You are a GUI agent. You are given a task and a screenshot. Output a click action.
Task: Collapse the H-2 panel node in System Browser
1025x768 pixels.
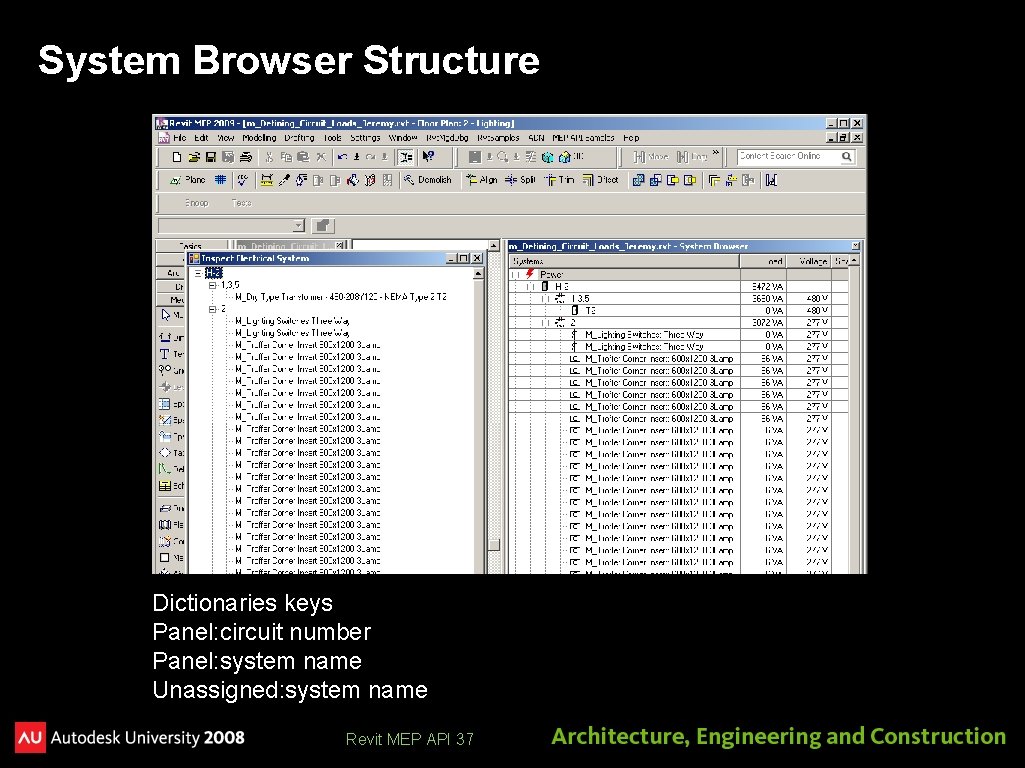tap(530, 286)
